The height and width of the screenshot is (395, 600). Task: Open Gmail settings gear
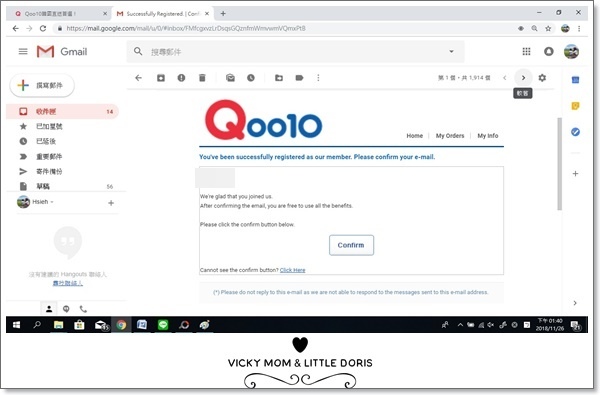coord(542,78)
